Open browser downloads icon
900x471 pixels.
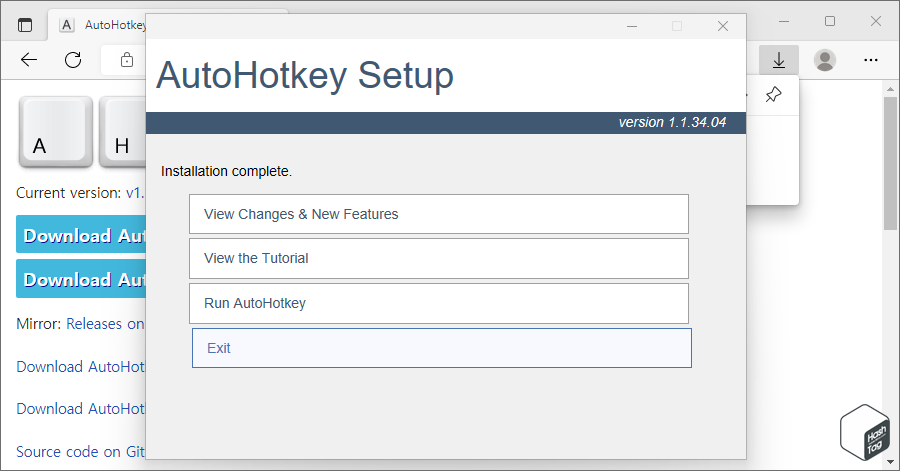[x=779, y=60]
